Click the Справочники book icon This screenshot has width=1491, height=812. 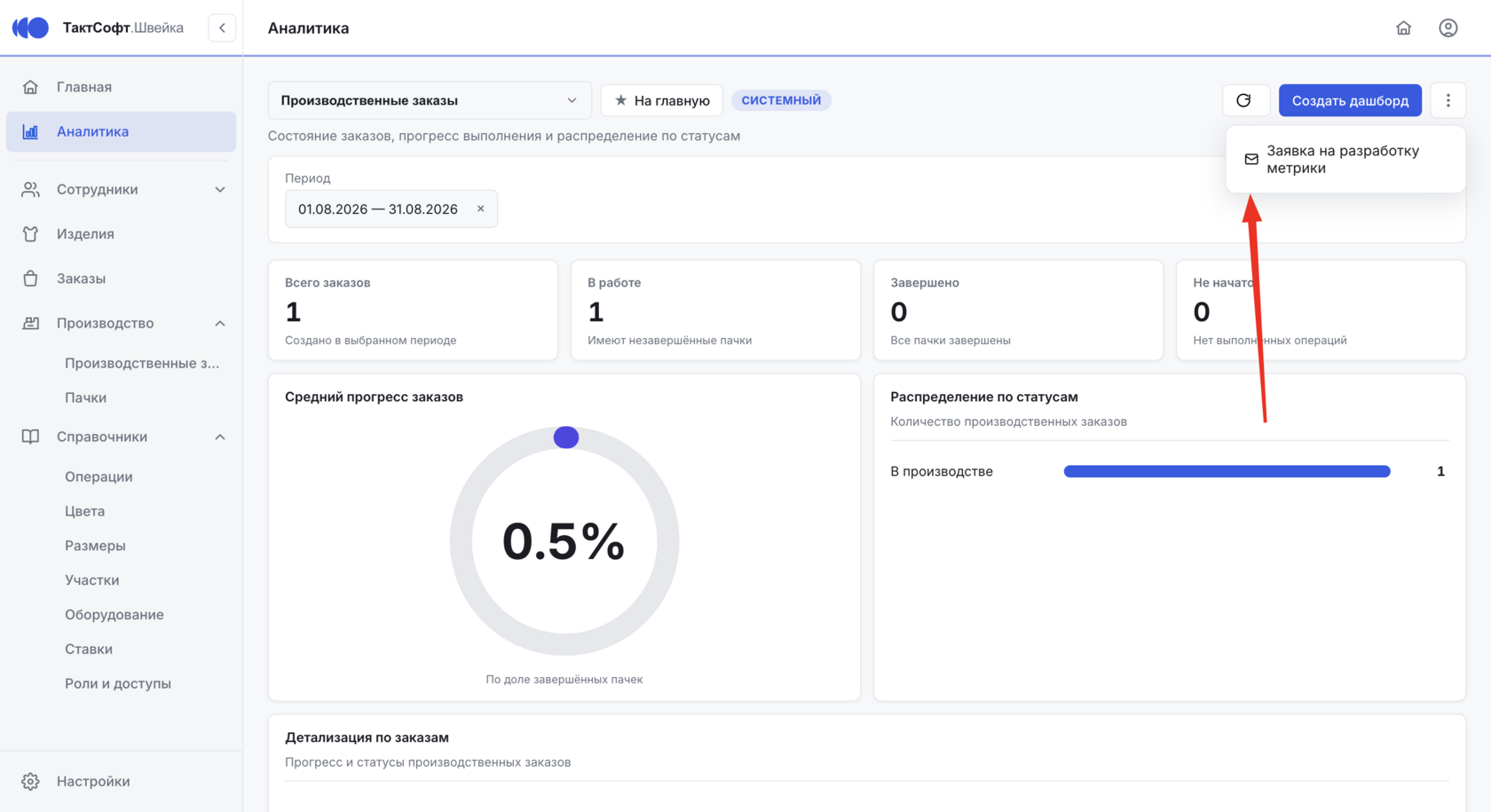pyautogui.click(x=30, y=437)
